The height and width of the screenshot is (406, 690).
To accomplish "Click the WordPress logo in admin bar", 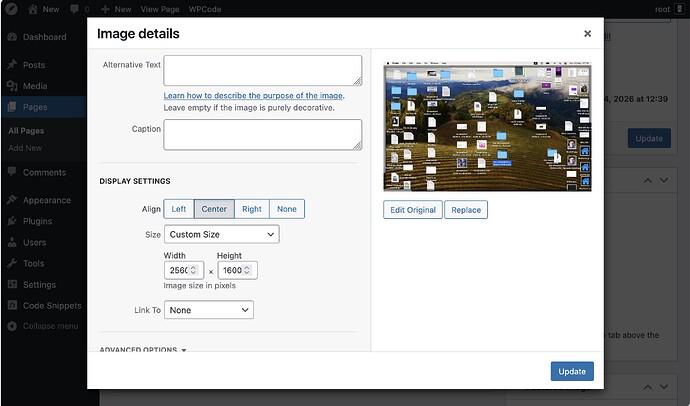I will coord(11,9).
